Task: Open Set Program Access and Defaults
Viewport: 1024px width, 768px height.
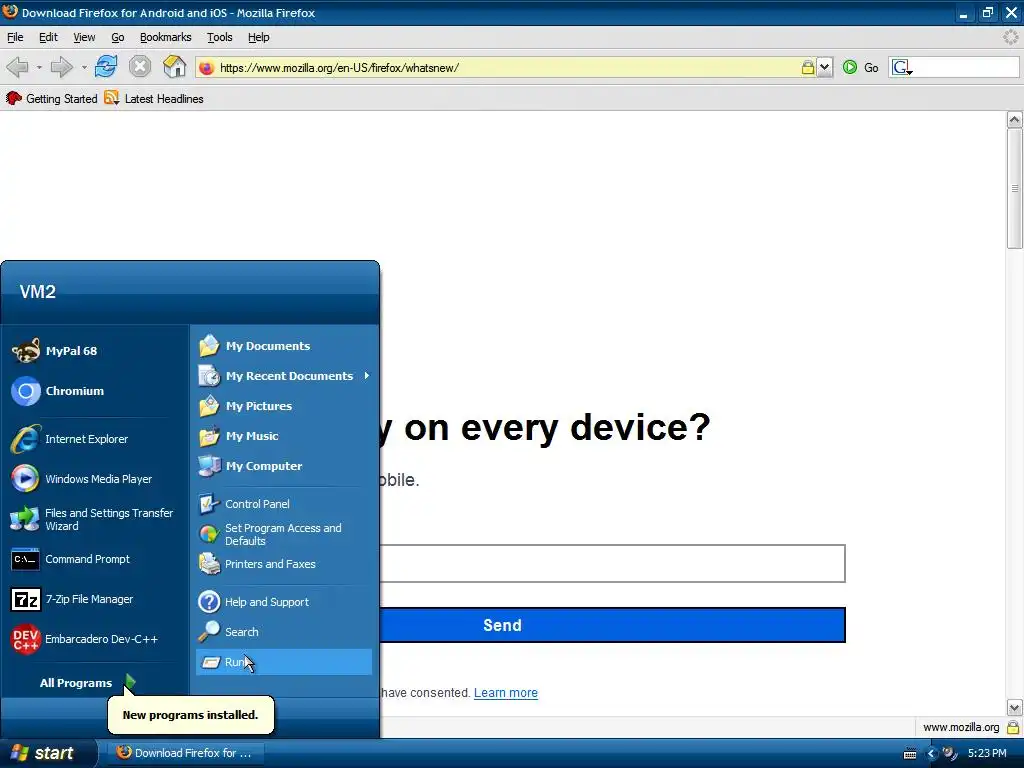Action: (x=283, y=534)
